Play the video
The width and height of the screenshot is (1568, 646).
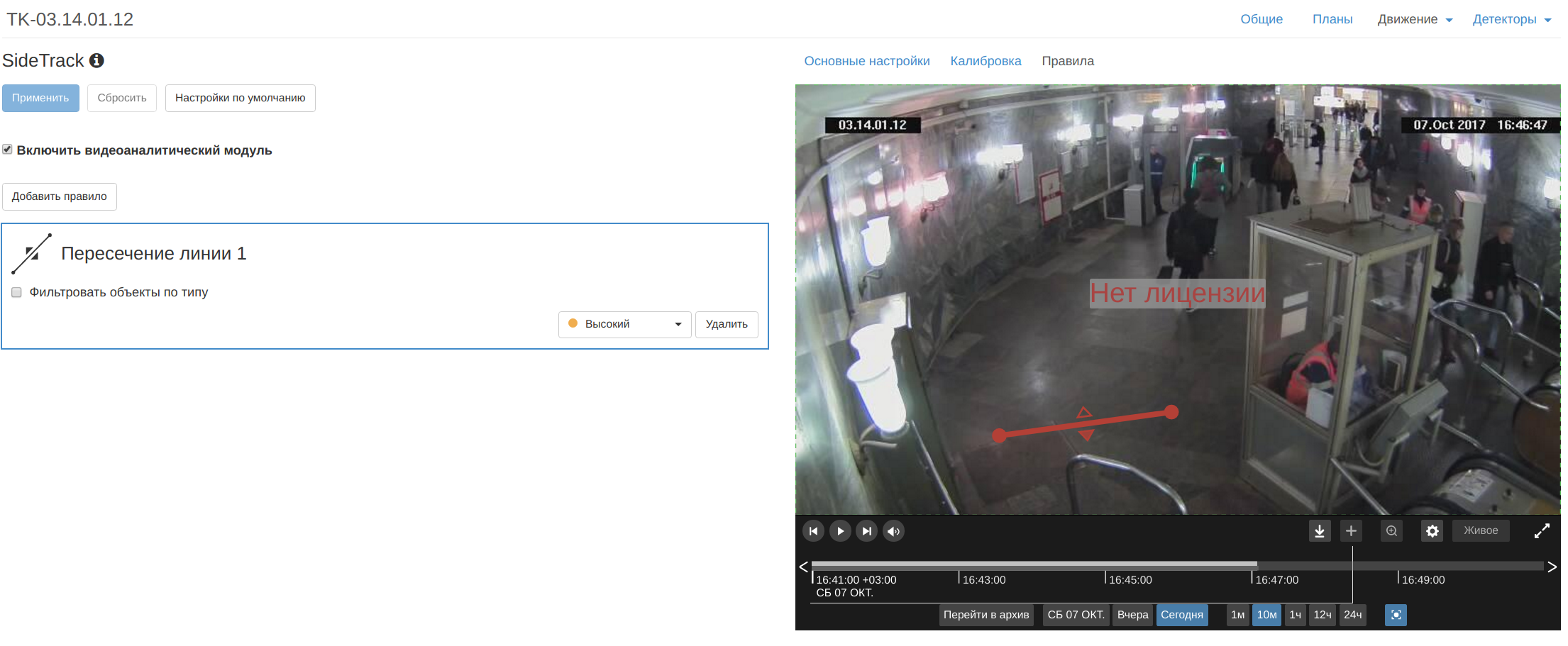[840, 531]
